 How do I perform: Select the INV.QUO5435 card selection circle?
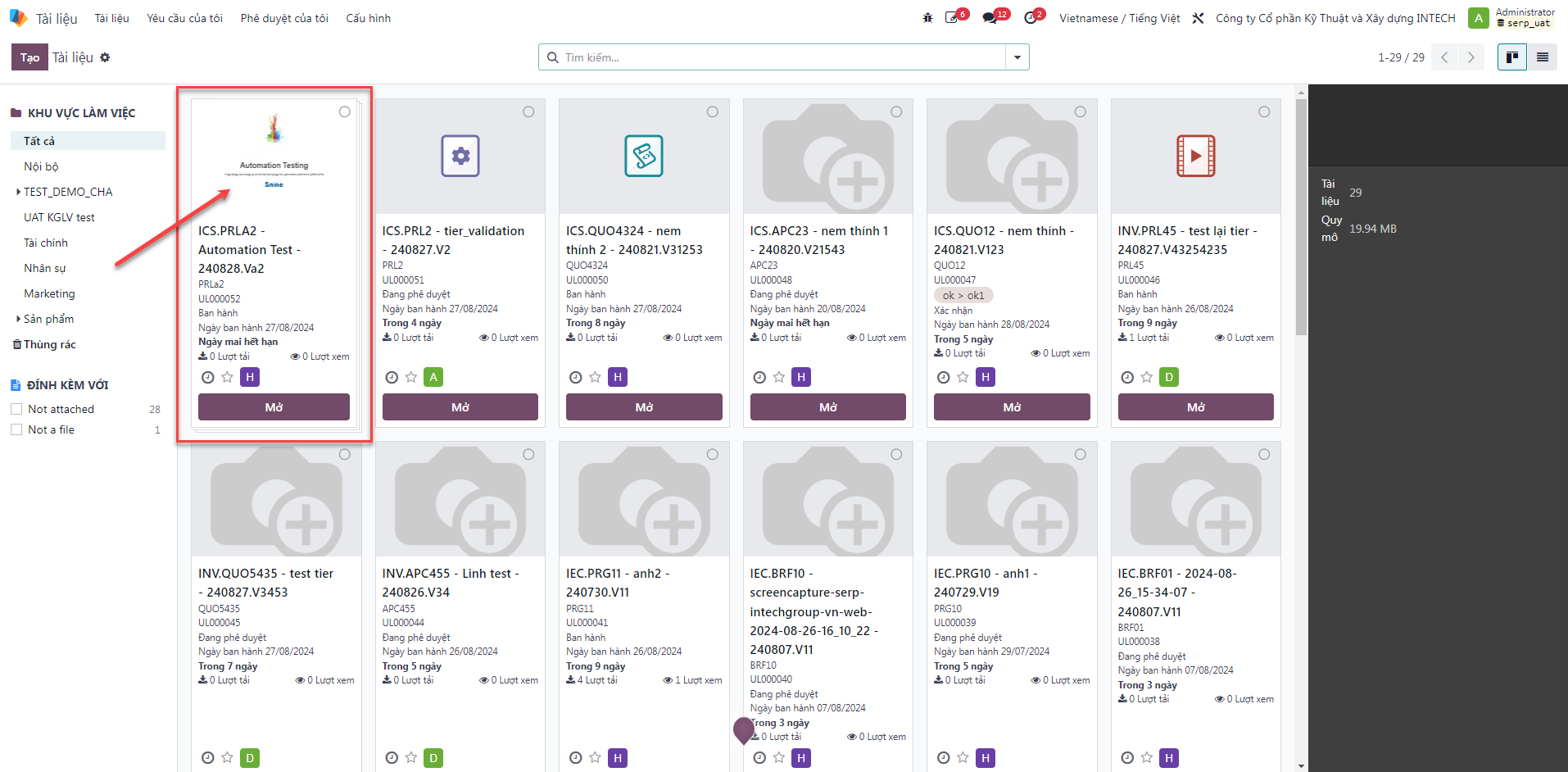(345, 454)
